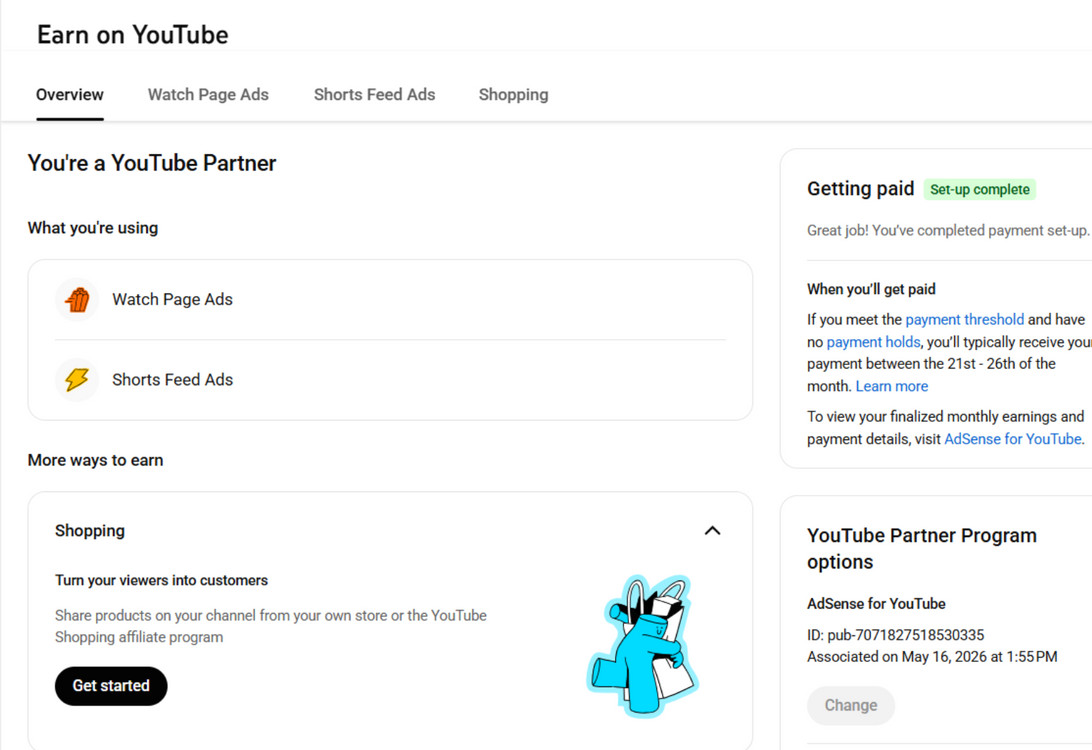This screenshot has height=750, width=1092.
Task: Click Great job! completed payment set-up text
Action: (x=948, y=231)
